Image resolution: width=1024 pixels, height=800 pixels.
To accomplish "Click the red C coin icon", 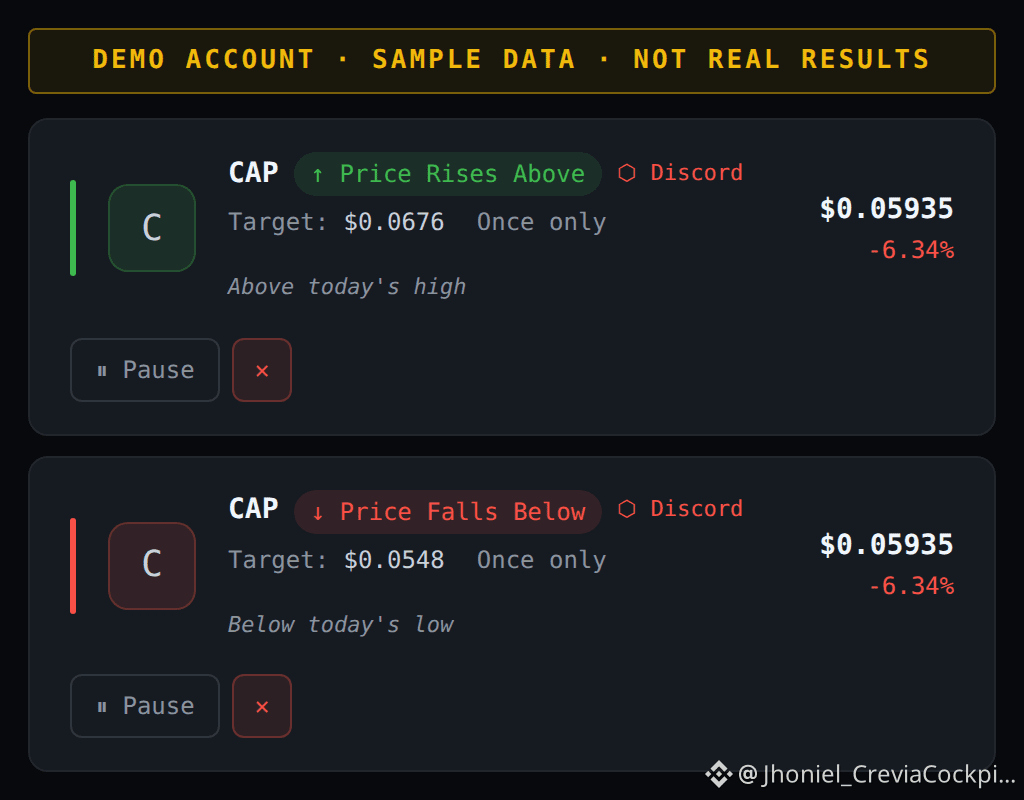I will [x=152, y=566].
